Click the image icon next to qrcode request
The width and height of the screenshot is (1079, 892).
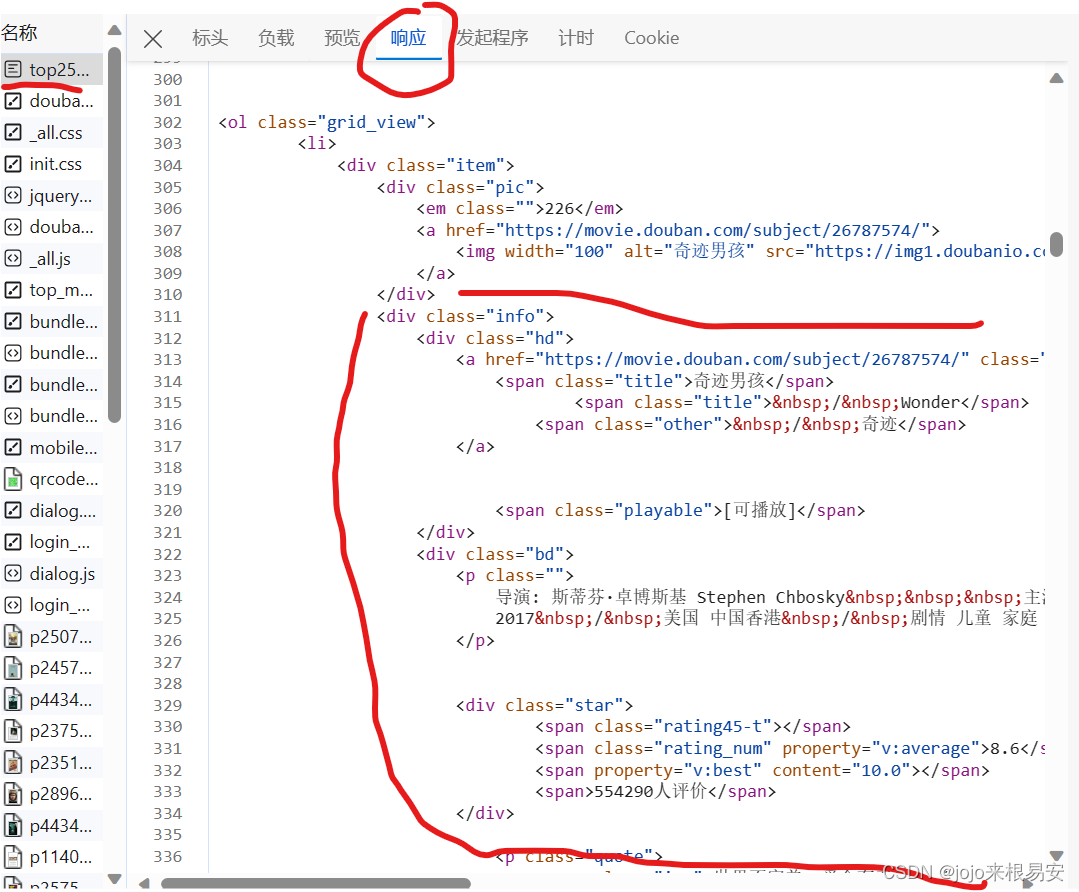[x=13, y=479]
